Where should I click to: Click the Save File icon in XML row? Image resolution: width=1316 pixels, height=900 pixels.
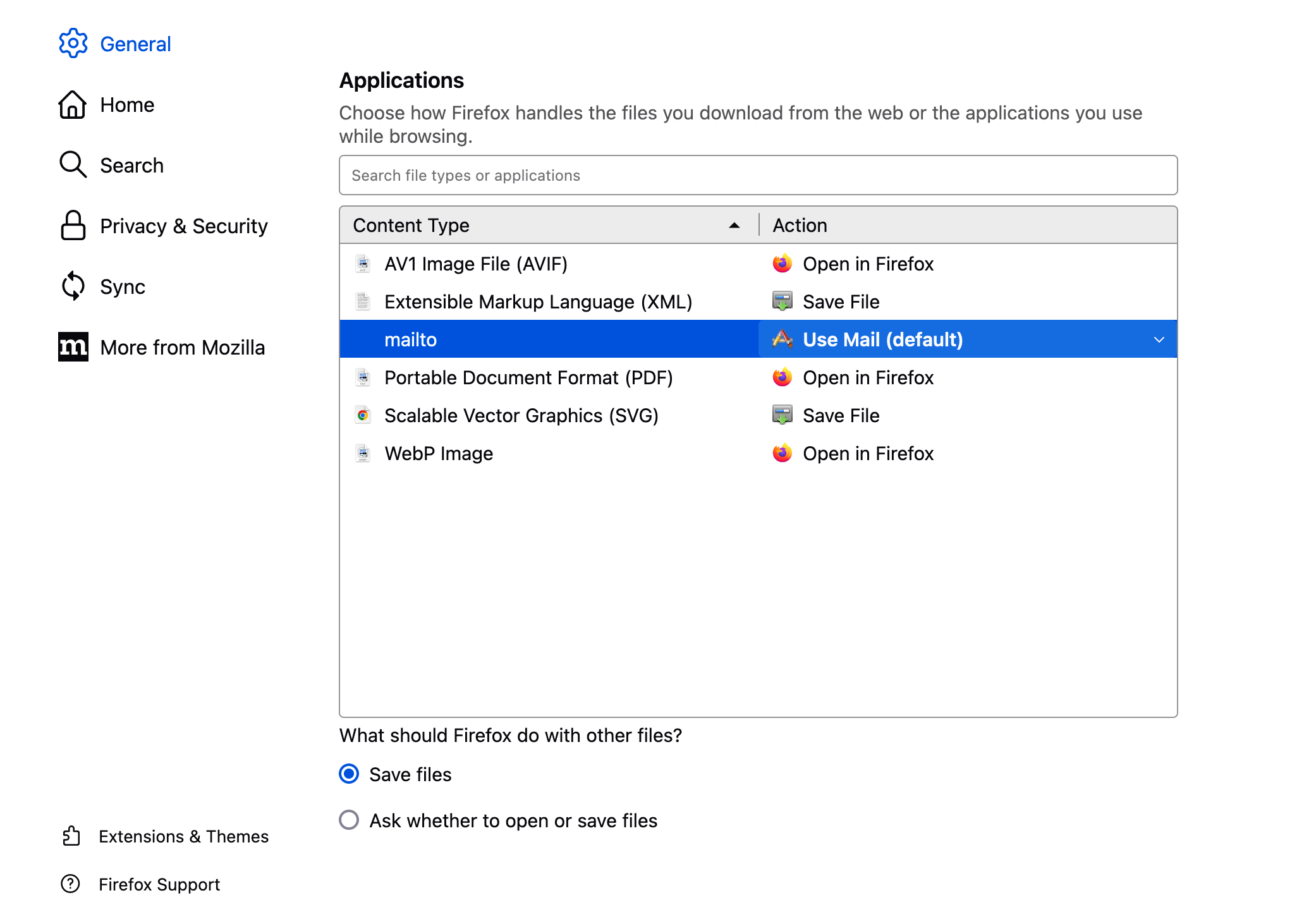point(783,301)
